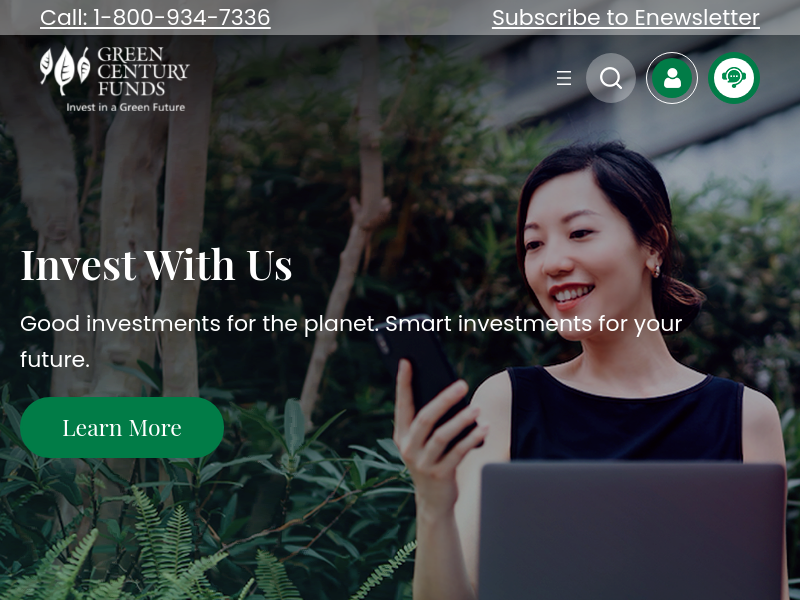Image resolution: width=800 pixels, height=600 pixels.
Task: Open the hamburger navigation menu
Action: tap(564, 78)
